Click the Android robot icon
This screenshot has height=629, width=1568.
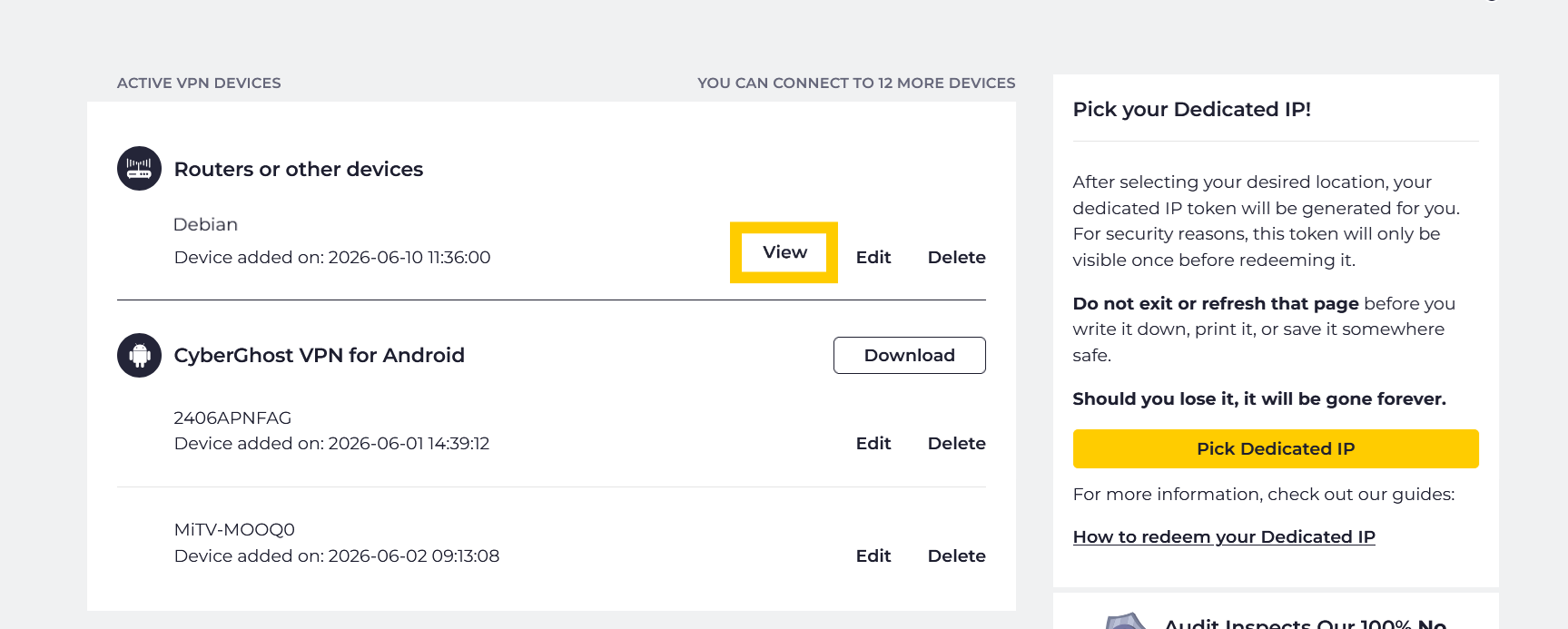[x=139, y=355]
